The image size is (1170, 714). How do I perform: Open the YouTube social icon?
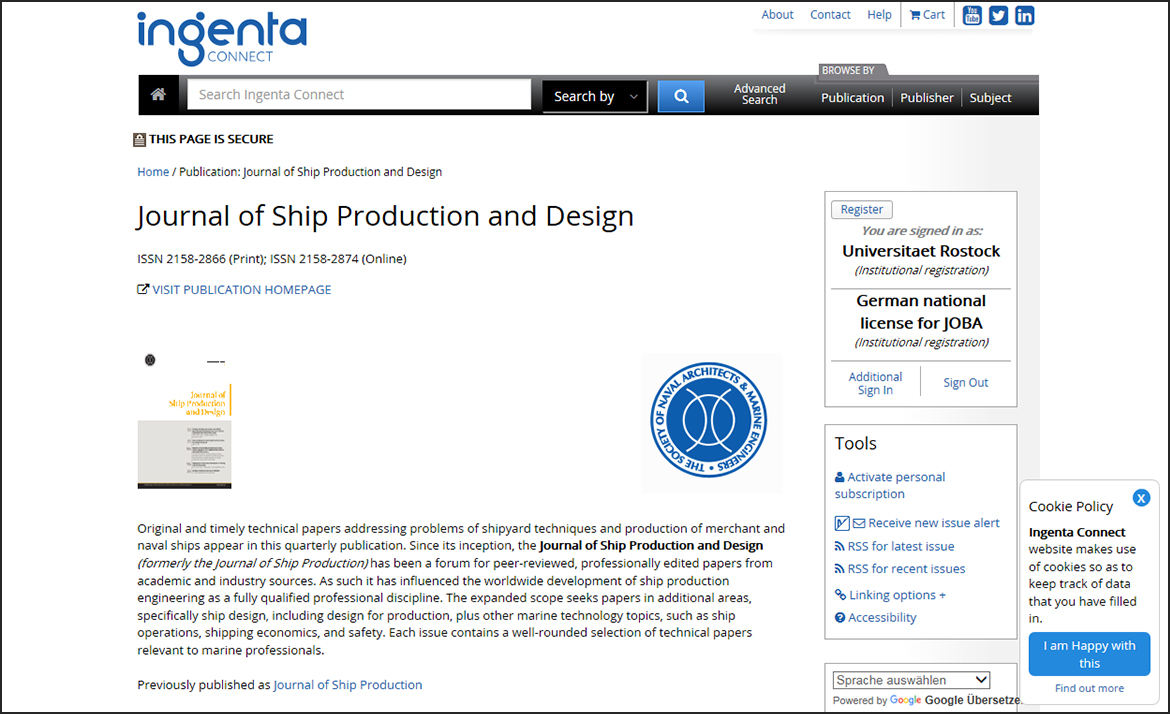tap(972, 15)
